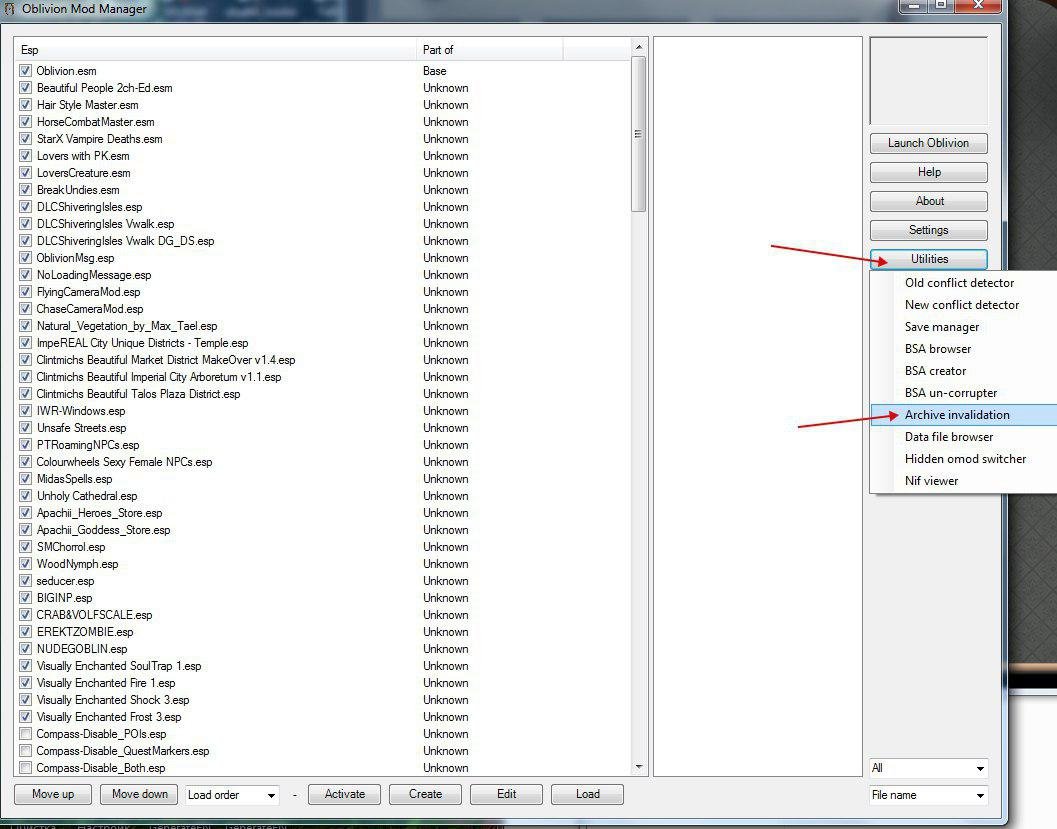Click the Esp column header
The width and height of the screenshot is (1057, 829).
pyautogui.click(x=216, y=49)
